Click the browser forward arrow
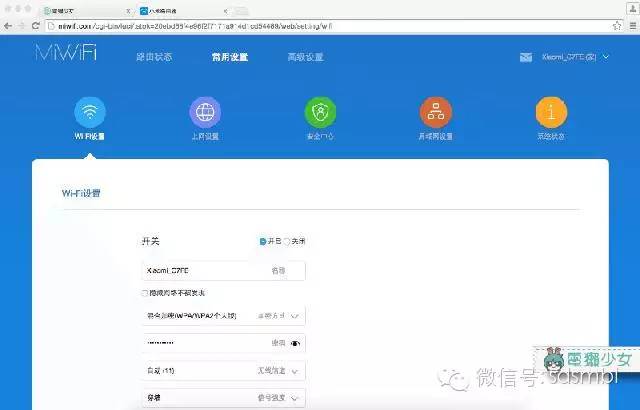Screen dimensions: 640x410 [21, 26]
